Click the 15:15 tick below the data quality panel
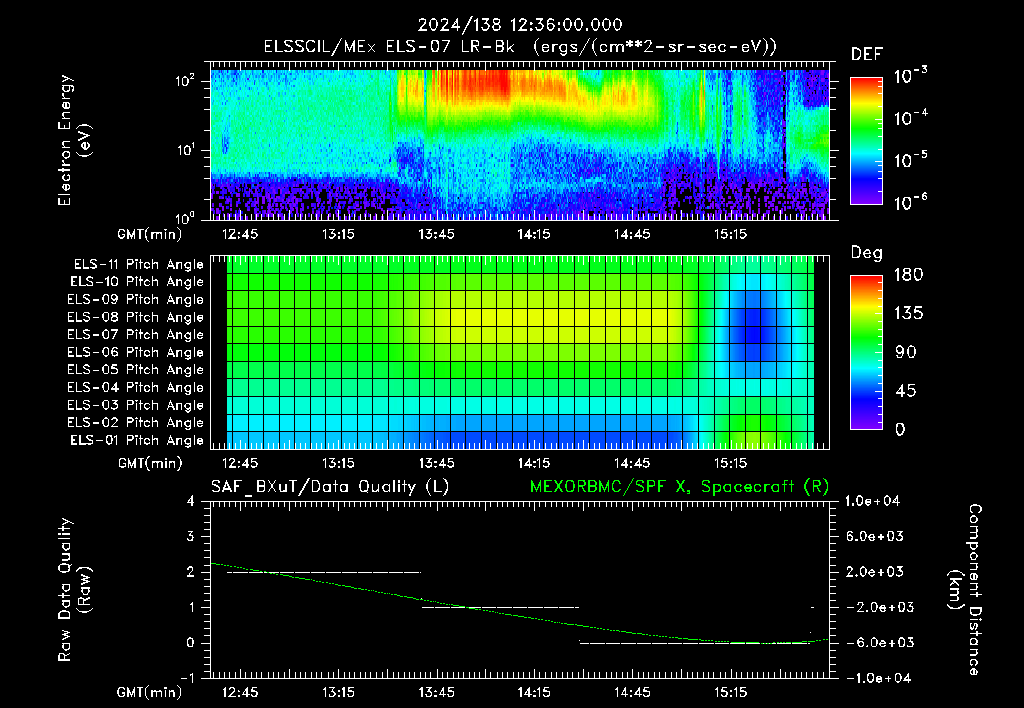 coord(730,692)
